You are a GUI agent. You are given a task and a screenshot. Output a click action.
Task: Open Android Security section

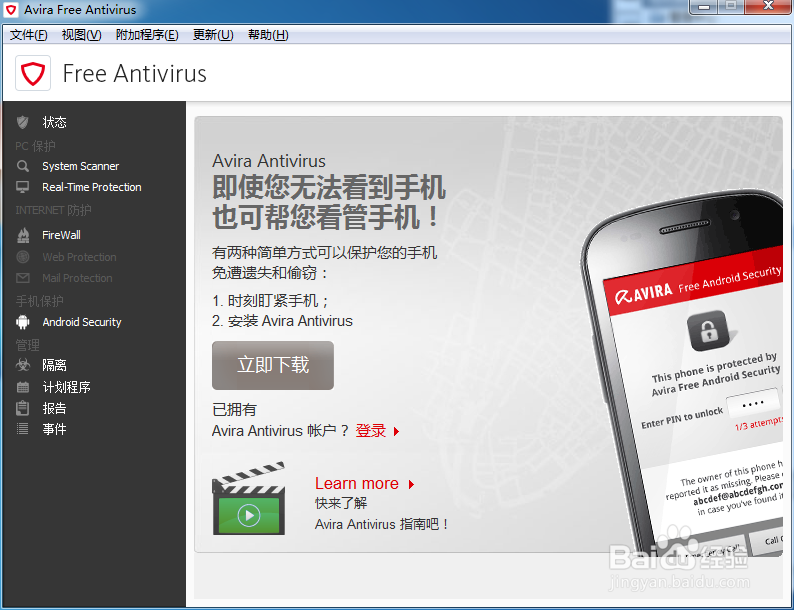82,322
